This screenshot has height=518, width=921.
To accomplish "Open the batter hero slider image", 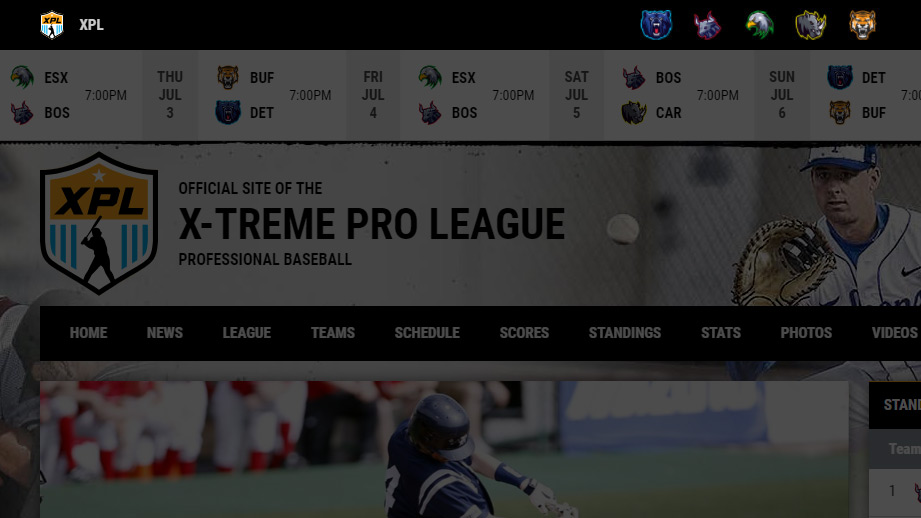I will 444,449.
